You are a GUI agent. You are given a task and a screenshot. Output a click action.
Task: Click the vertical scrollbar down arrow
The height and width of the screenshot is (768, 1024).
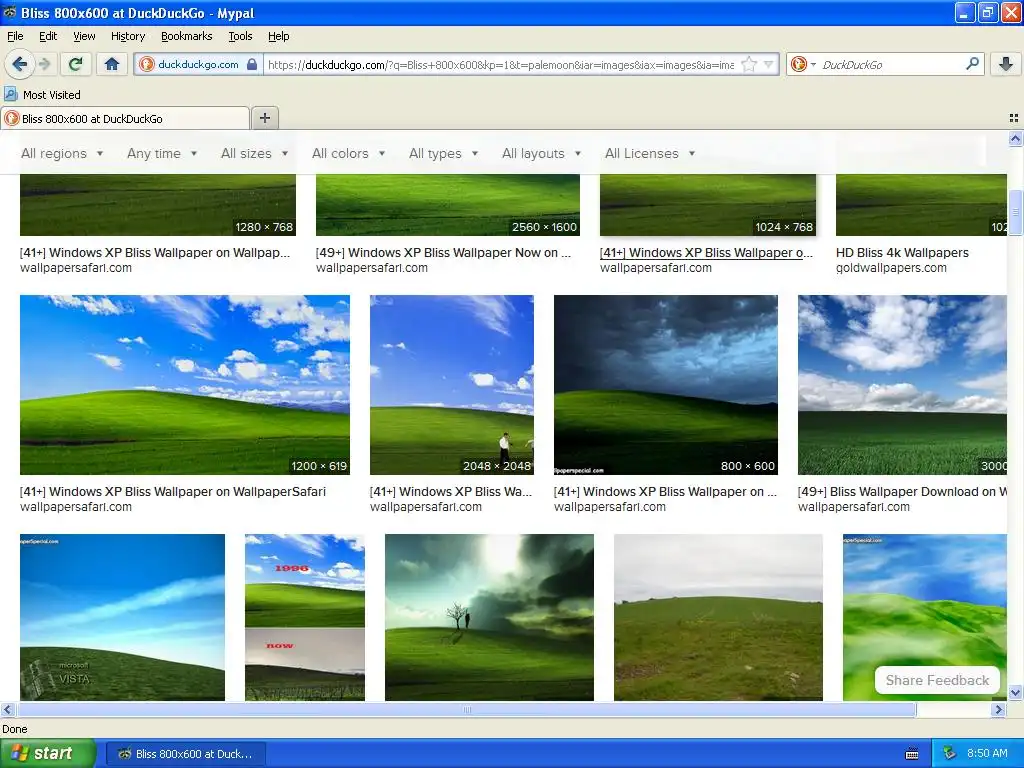click(x=1015, y=693)
